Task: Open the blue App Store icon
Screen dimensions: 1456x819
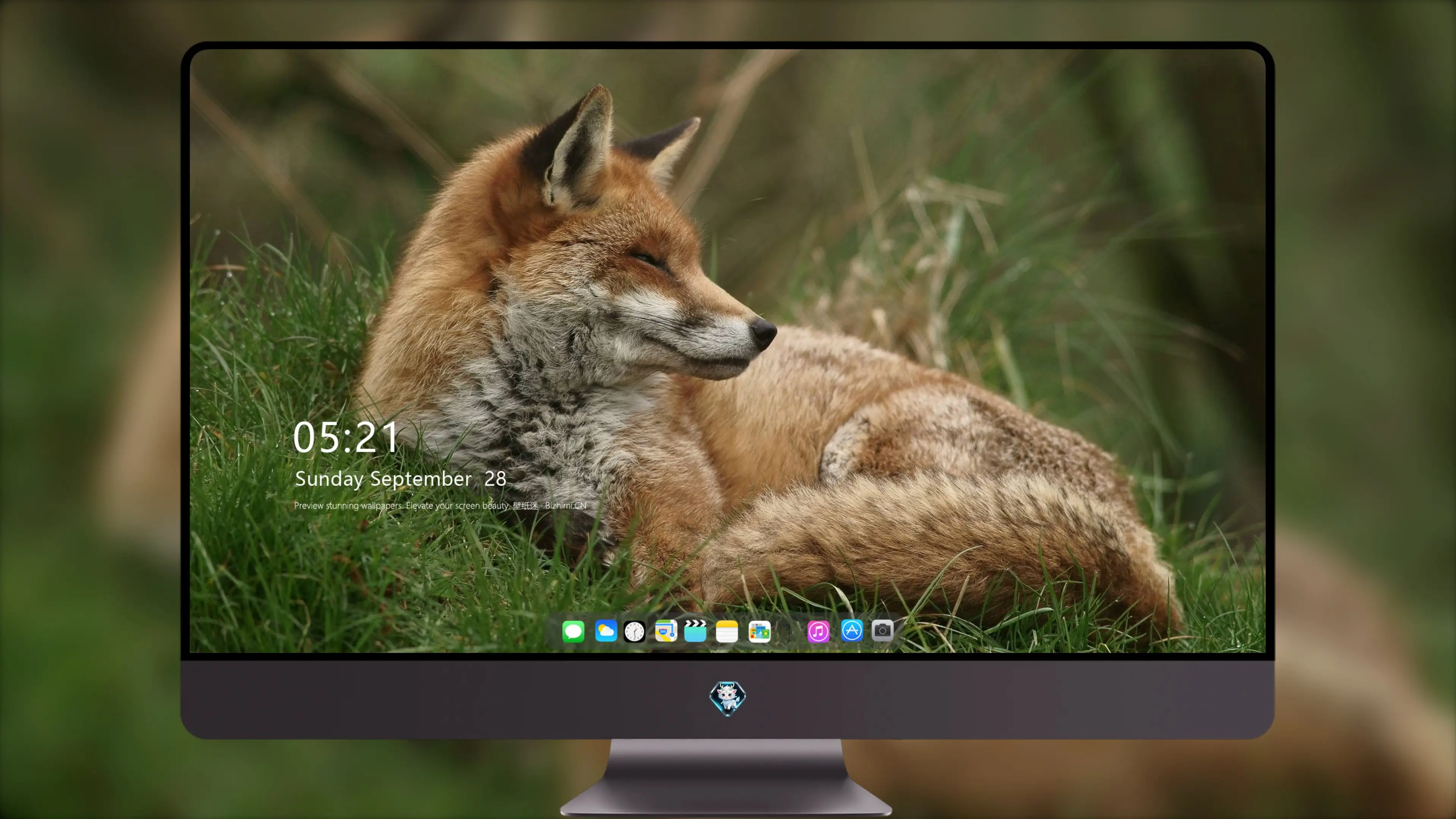Action: 852,630
